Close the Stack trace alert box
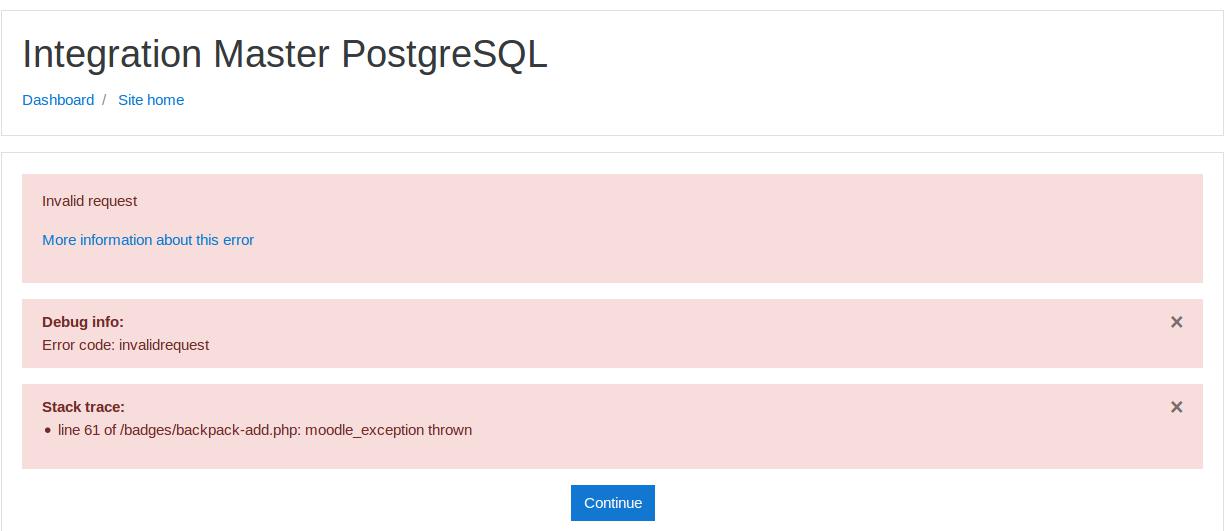This screenshot has width=1231, height=531. (x=1176, y=407)
